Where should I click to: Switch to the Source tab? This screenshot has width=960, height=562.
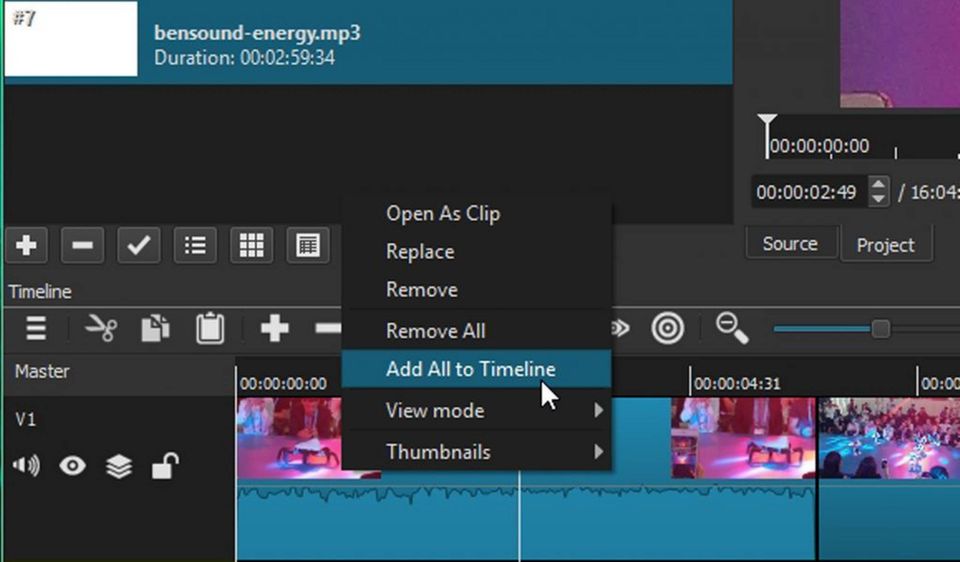[x=789, y=244]
